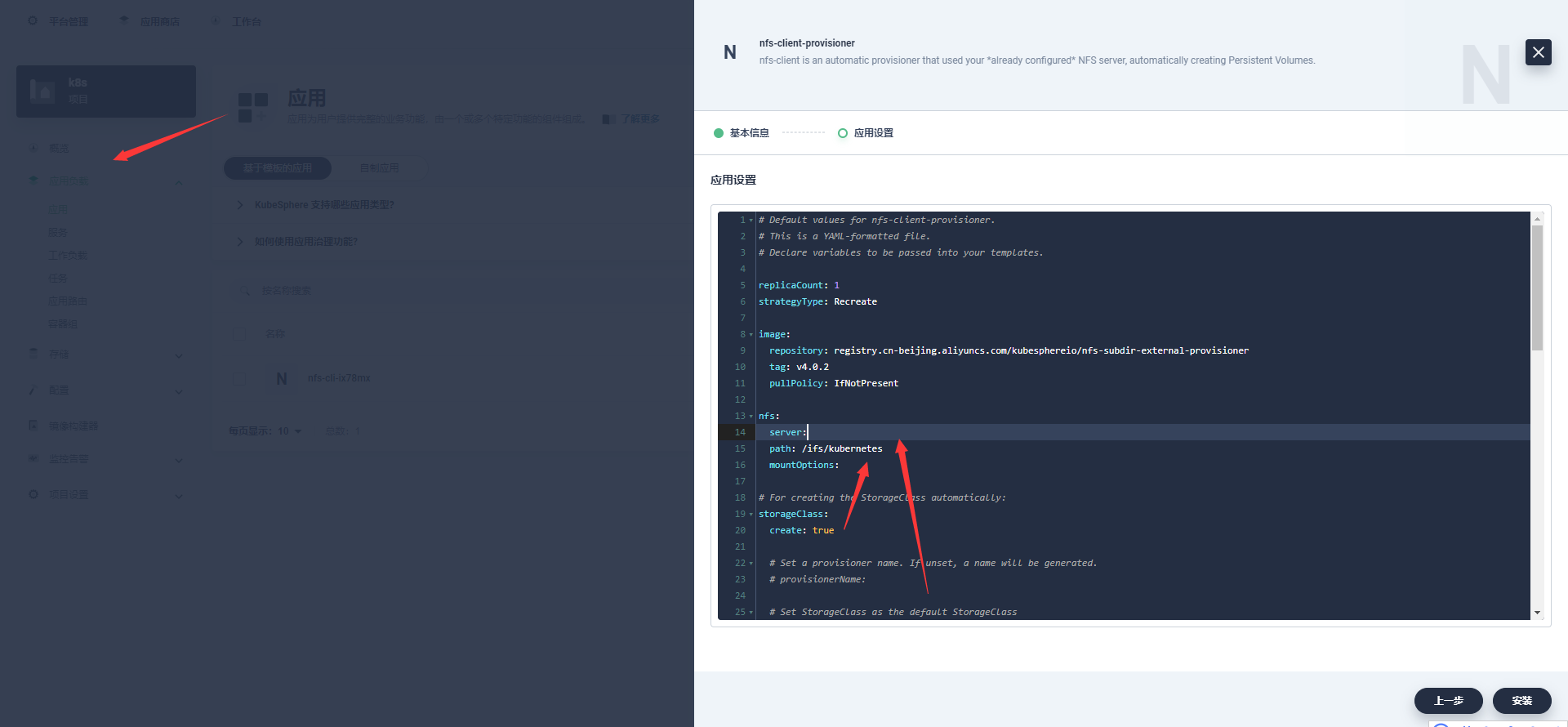The width and height of the screenshot is (1568, 727).
Task: Open 容器组 in the sidebar
Action: pyautogui.click(x=63, y=324)
